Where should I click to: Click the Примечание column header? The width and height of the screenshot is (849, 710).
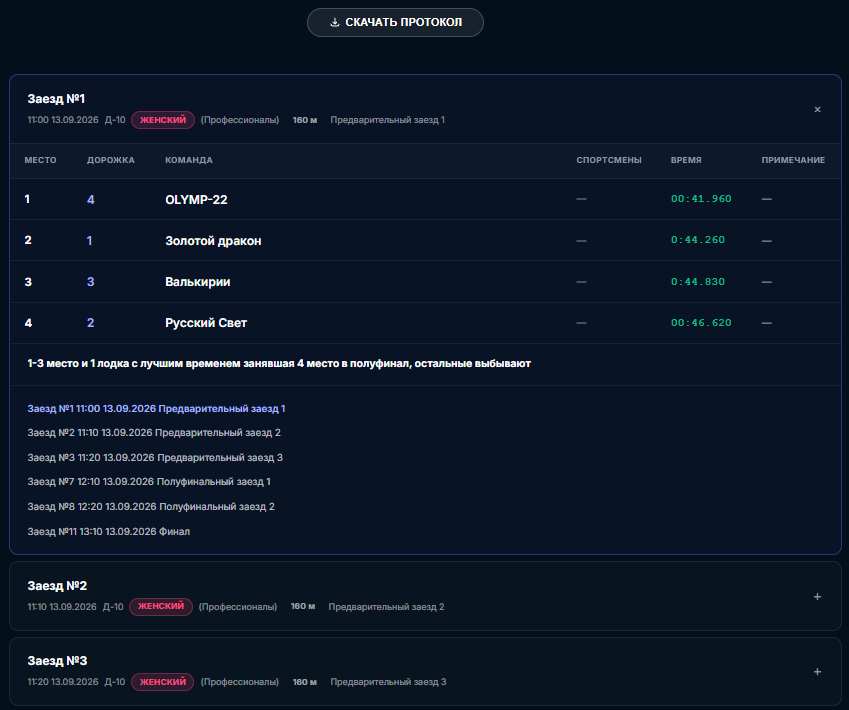point(793,160)
